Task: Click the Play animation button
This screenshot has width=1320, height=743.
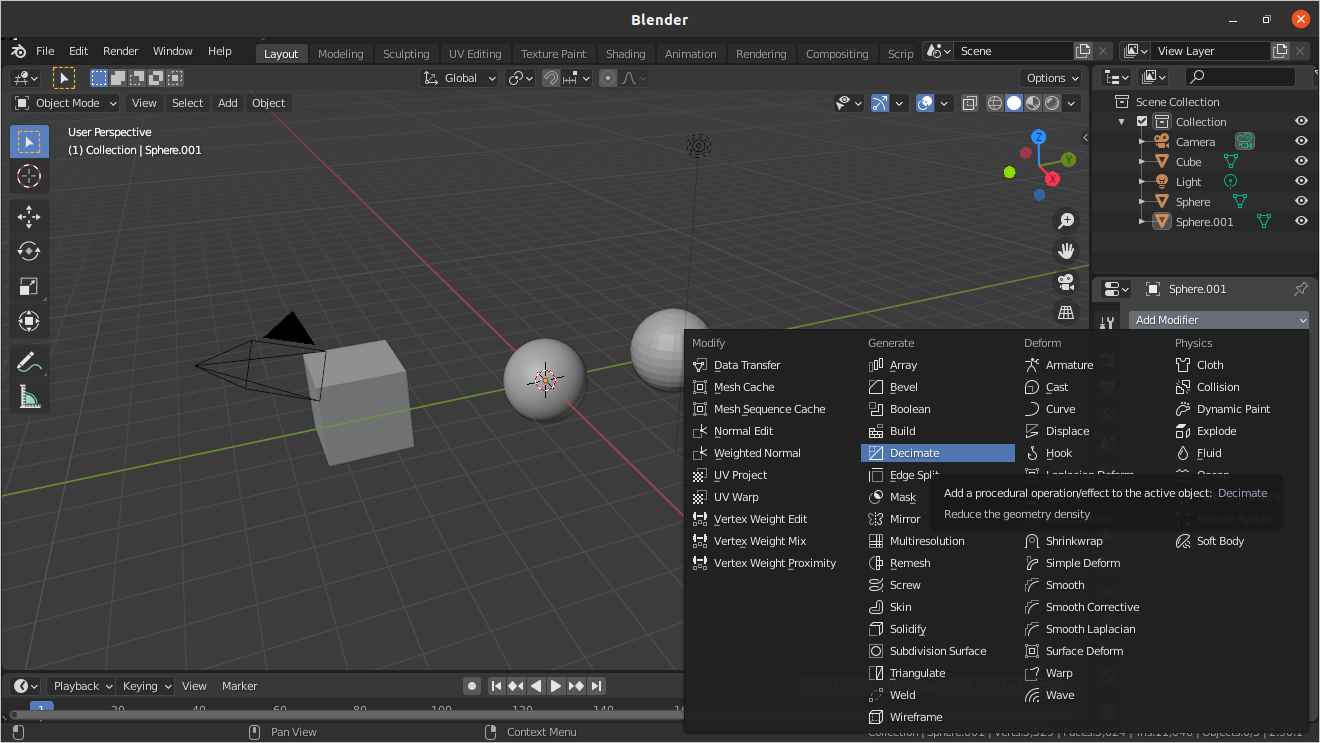Action: [556, 686]
